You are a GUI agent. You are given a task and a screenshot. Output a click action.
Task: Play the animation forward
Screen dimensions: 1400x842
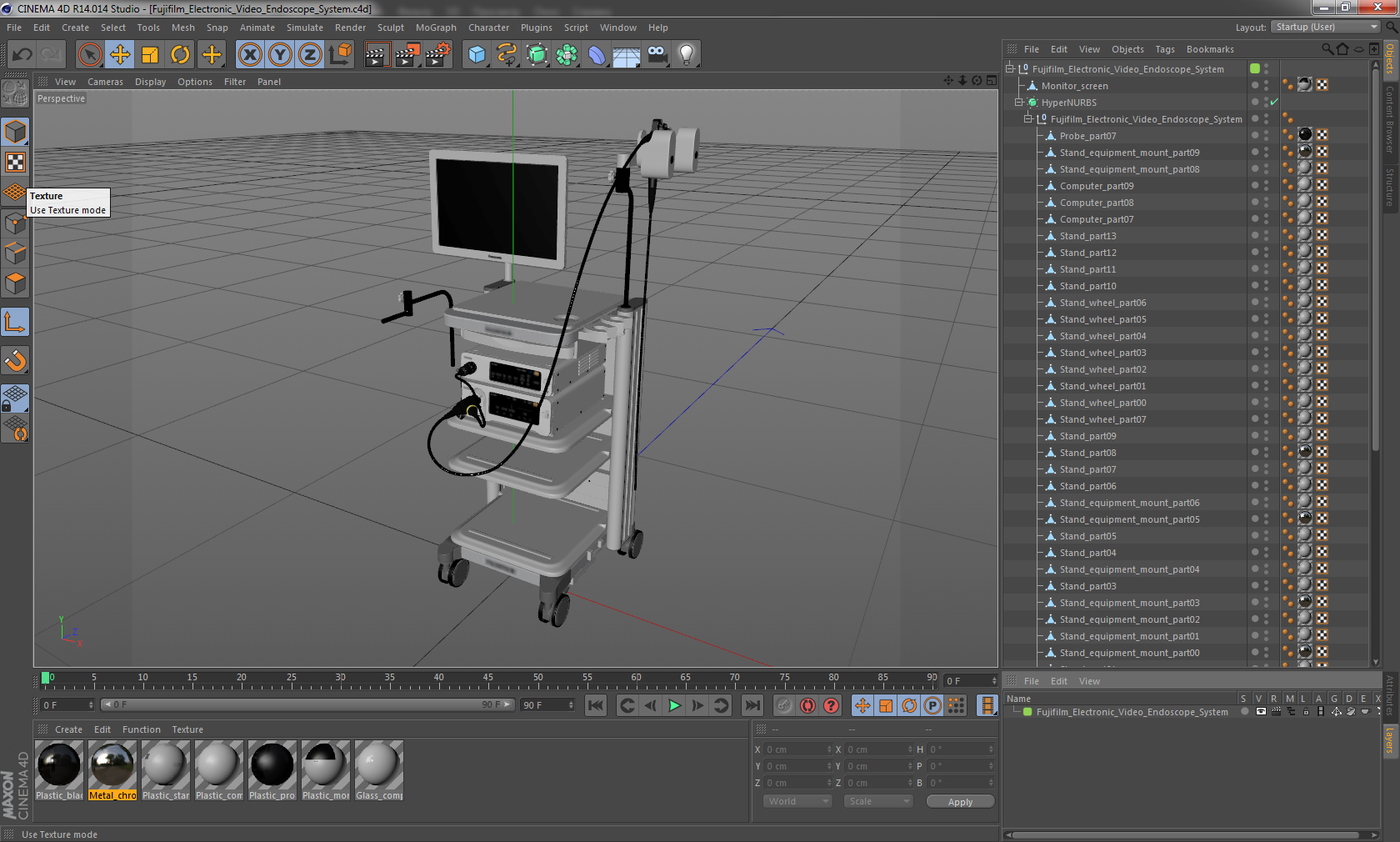[674, 705]
